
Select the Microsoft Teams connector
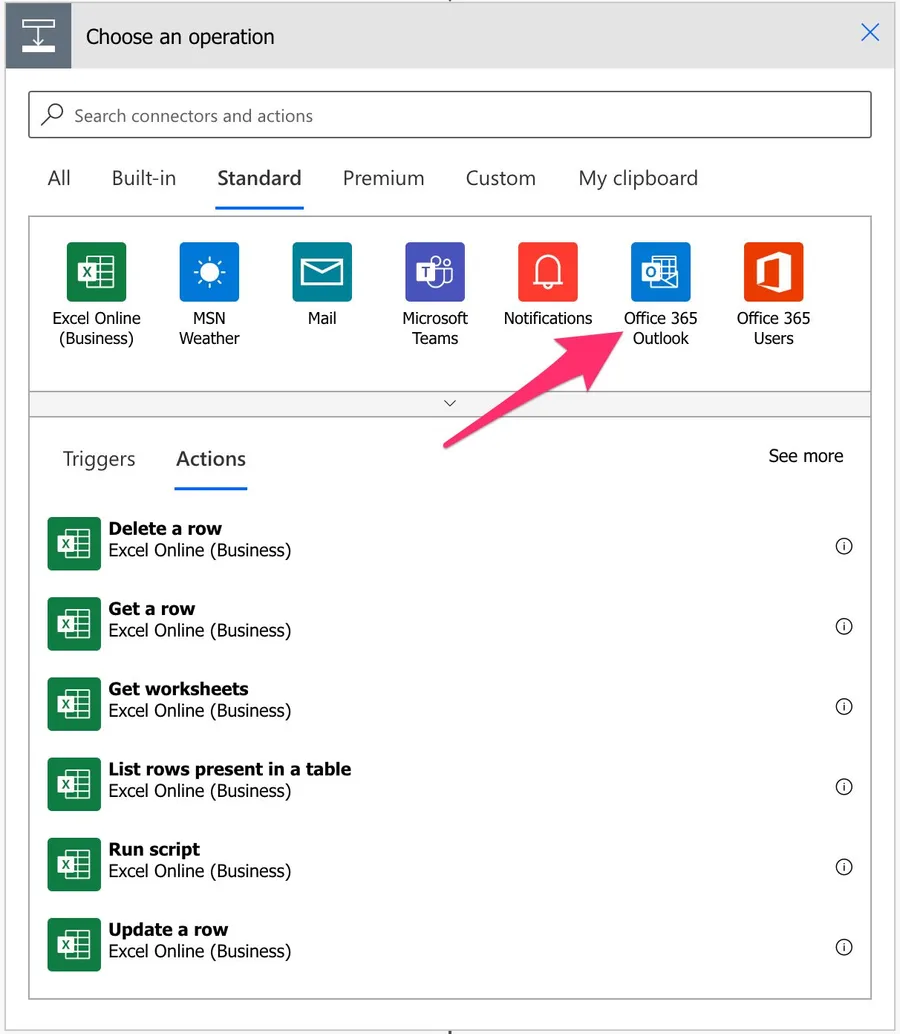[x=435, y=272]
